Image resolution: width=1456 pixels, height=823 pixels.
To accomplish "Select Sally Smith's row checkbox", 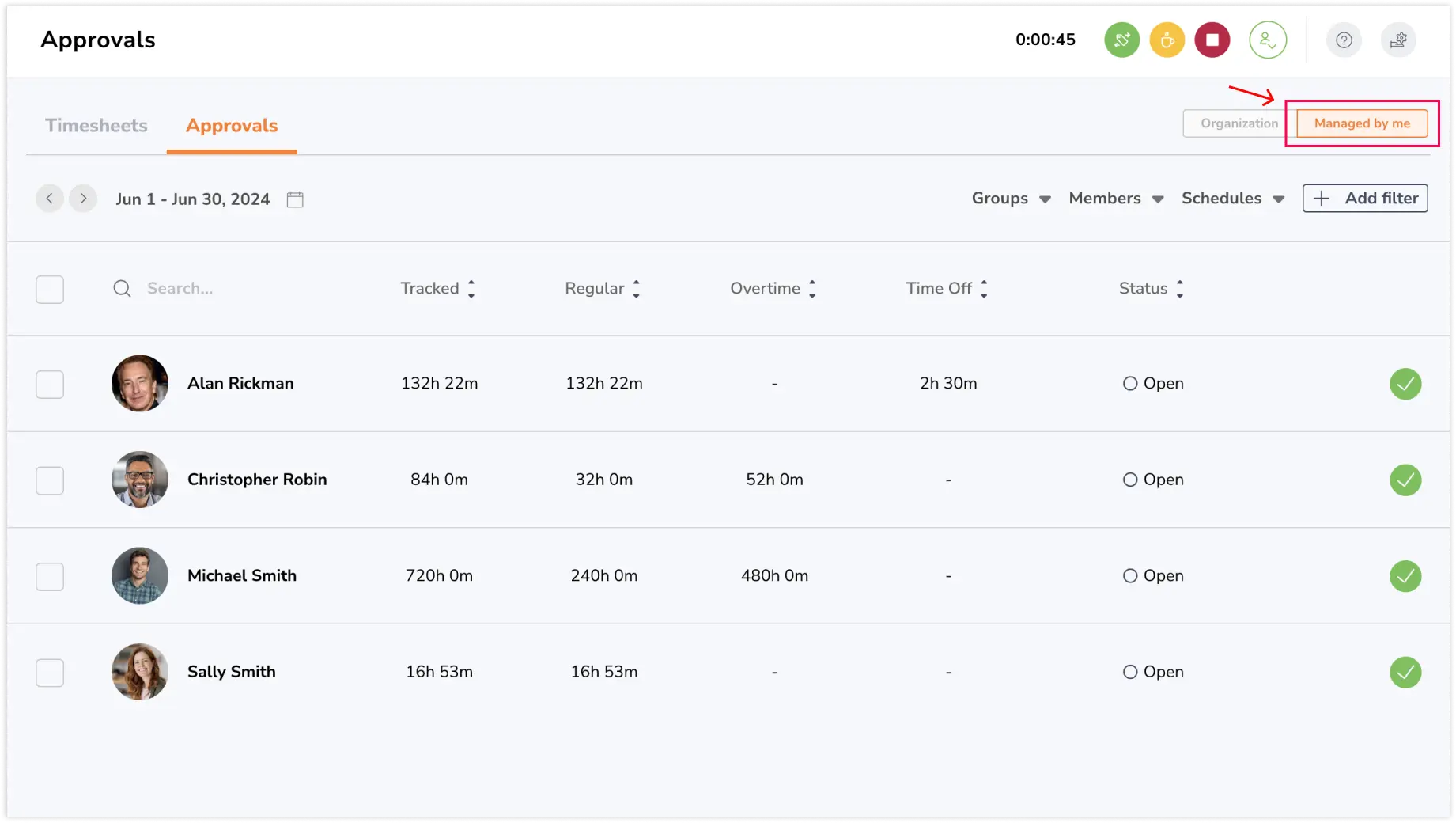I will point(50,673).
